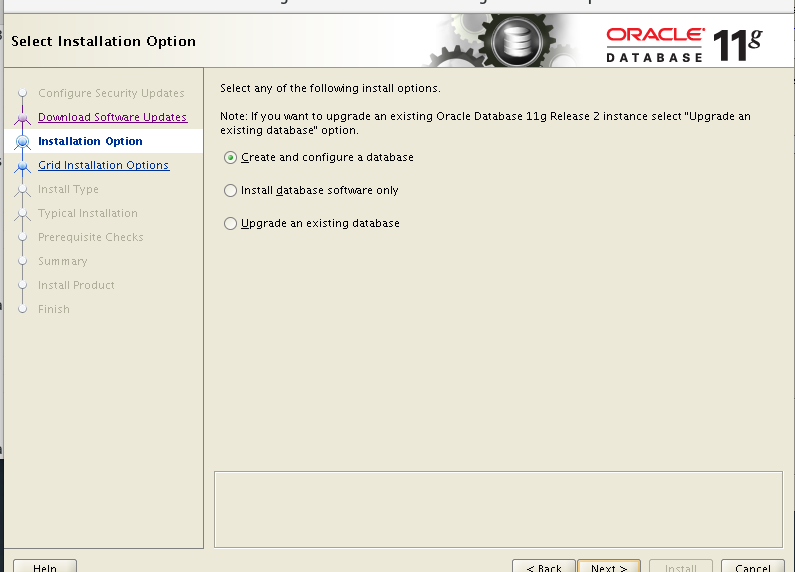Image resolution: width=795 pixels, height=572 pixels.
Task: Select Installation Option step in sidebar
Action: point(90,141)
